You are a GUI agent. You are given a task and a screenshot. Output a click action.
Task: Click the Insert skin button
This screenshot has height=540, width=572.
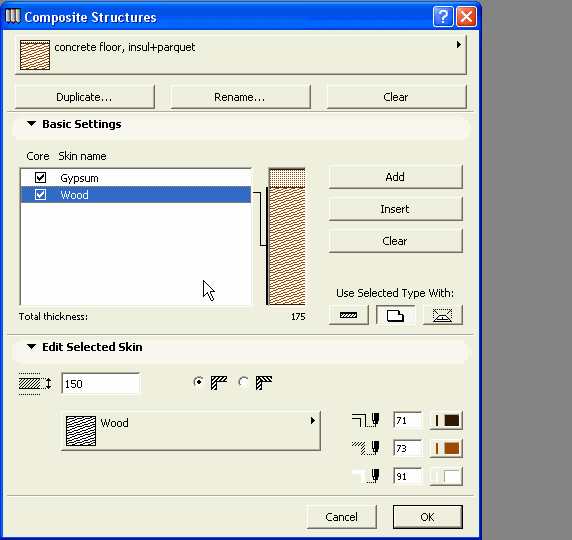point(395,209)
